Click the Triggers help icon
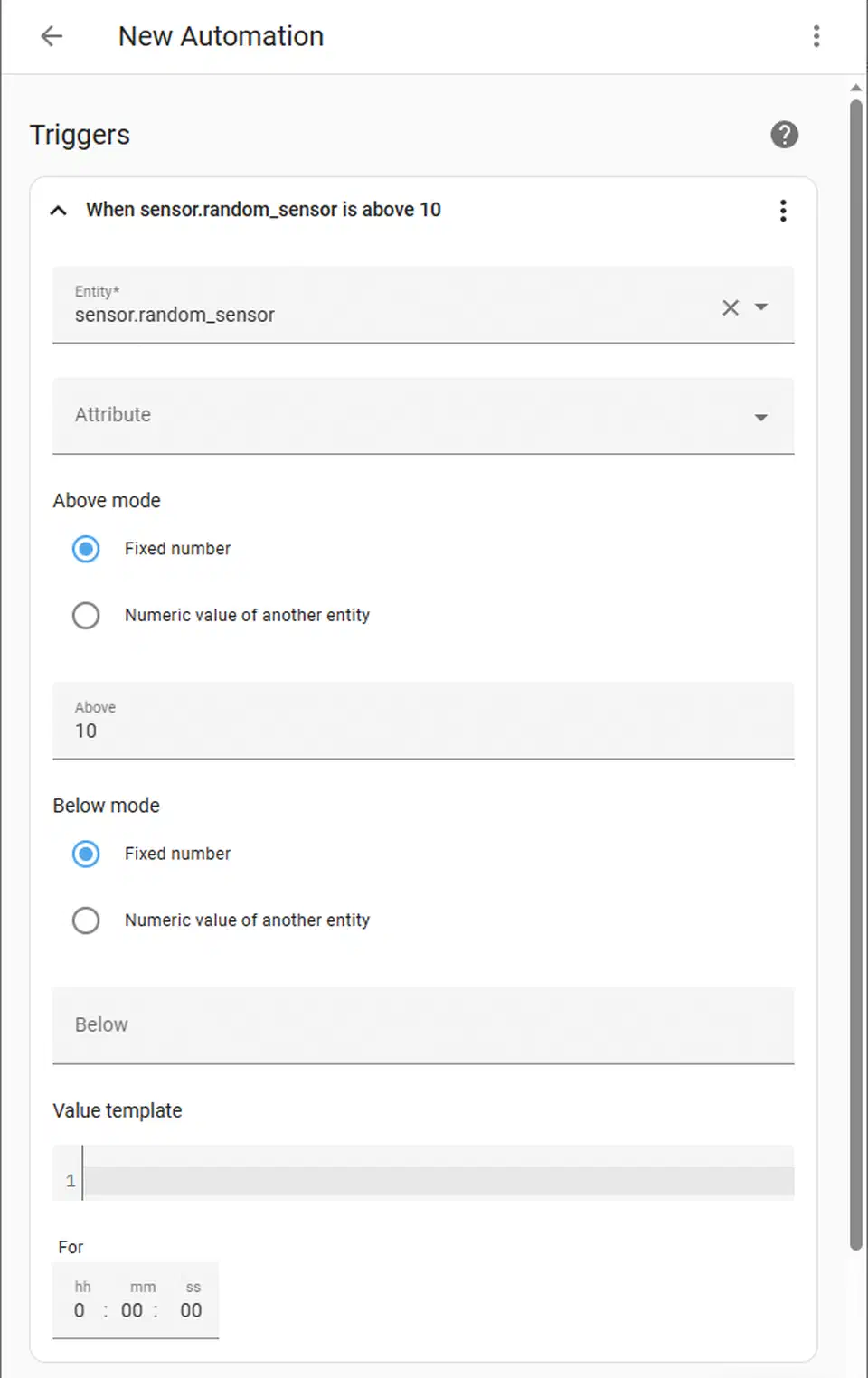Viewport: 868px width, 1378px height. [x=784, y=135]
